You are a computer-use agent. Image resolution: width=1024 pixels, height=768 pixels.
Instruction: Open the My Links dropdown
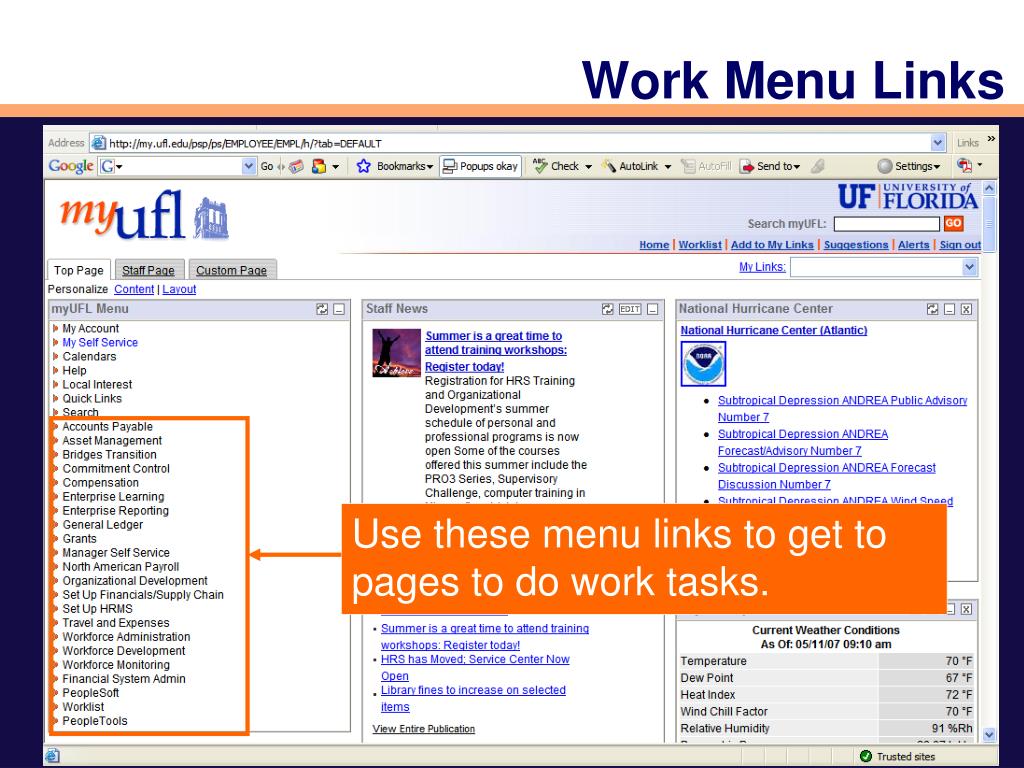click(884, 267)
